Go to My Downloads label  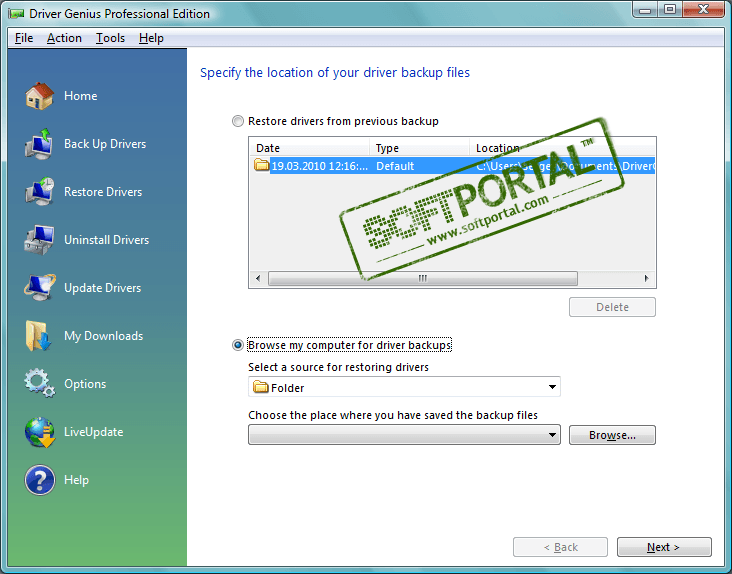[104, 336]
